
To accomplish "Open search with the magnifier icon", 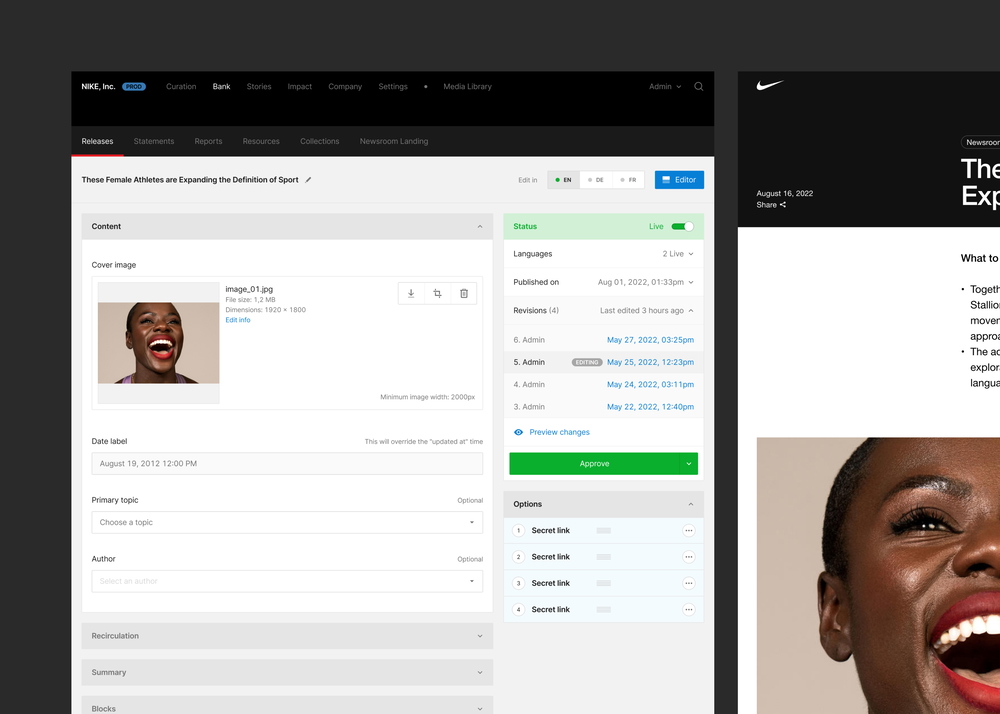I will pyautogui.click(x=699, y=87).
